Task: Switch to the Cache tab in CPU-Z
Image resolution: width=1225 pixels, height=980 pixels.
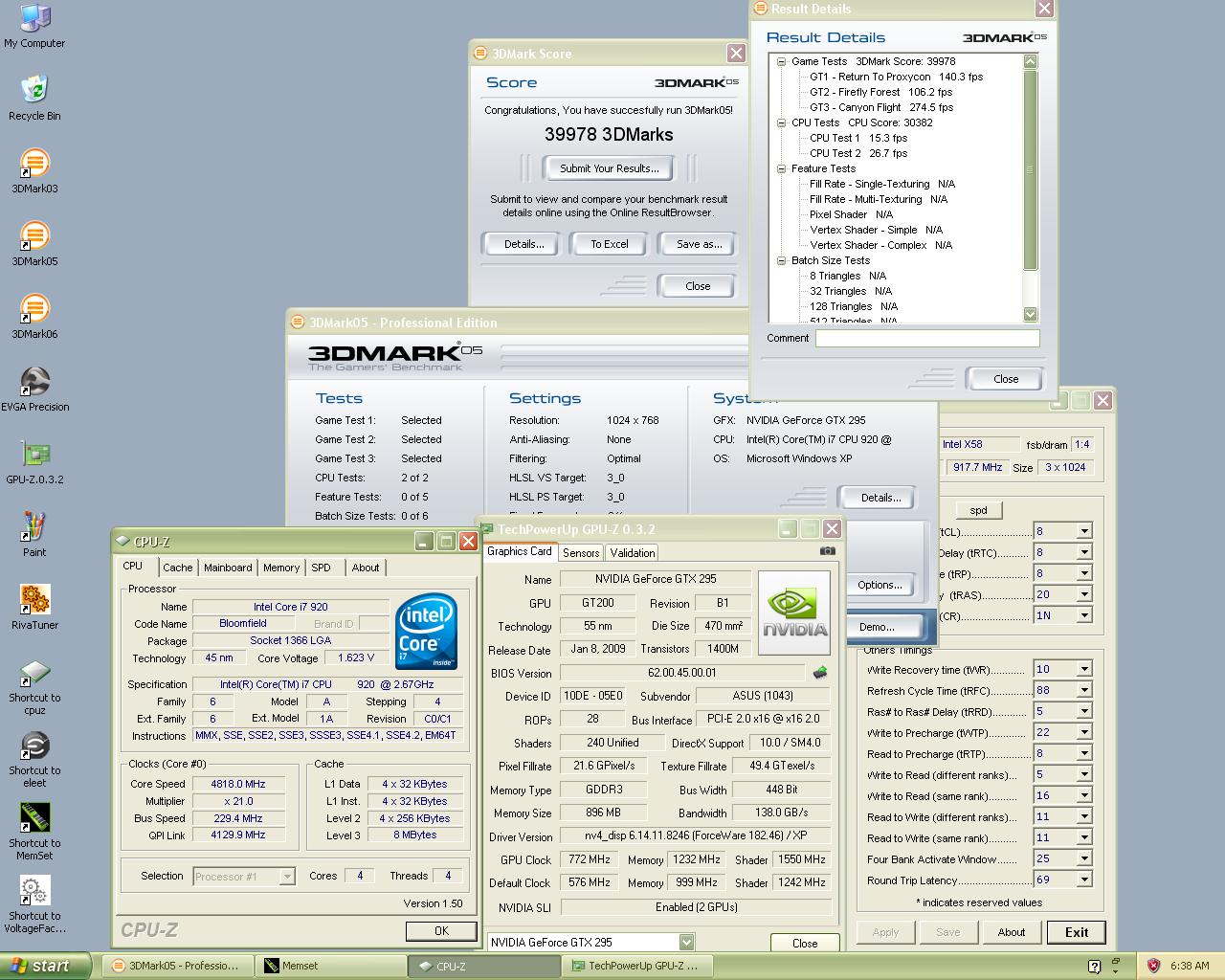Action: (x=178, y=568)
